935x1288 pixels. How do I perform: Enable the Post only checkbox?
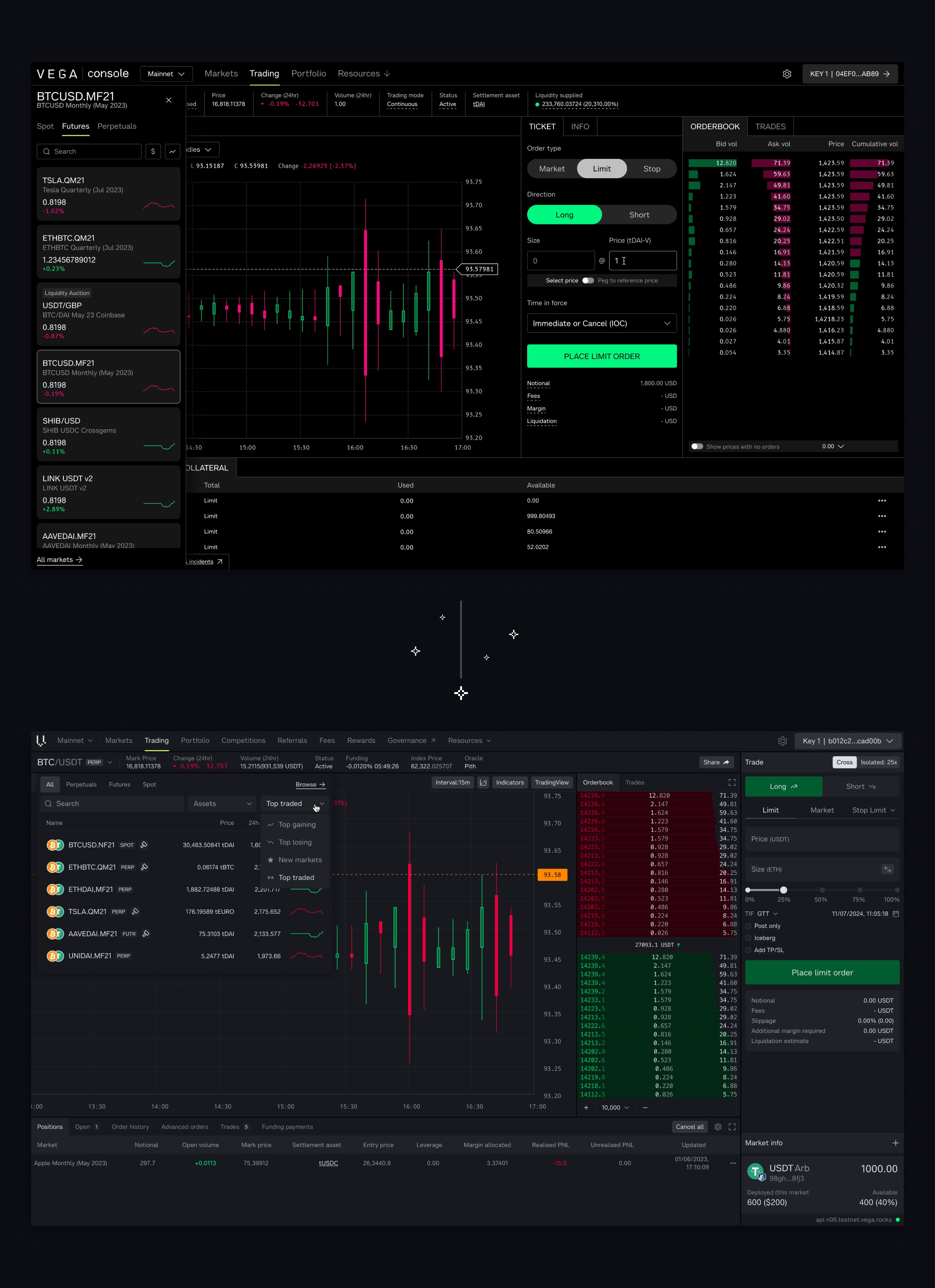(x=749, y=926)
